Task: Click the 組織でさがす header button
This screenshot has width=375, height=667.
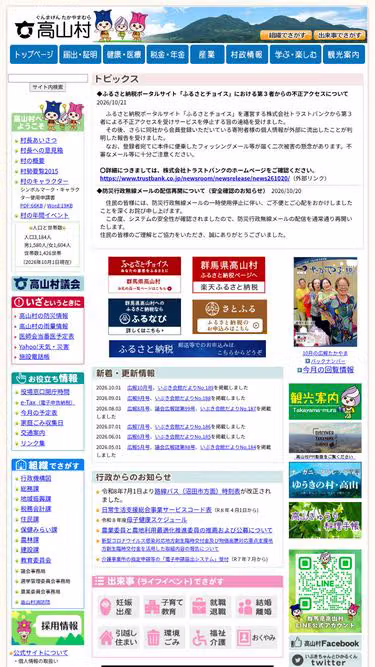Action: tap(285, 35)
